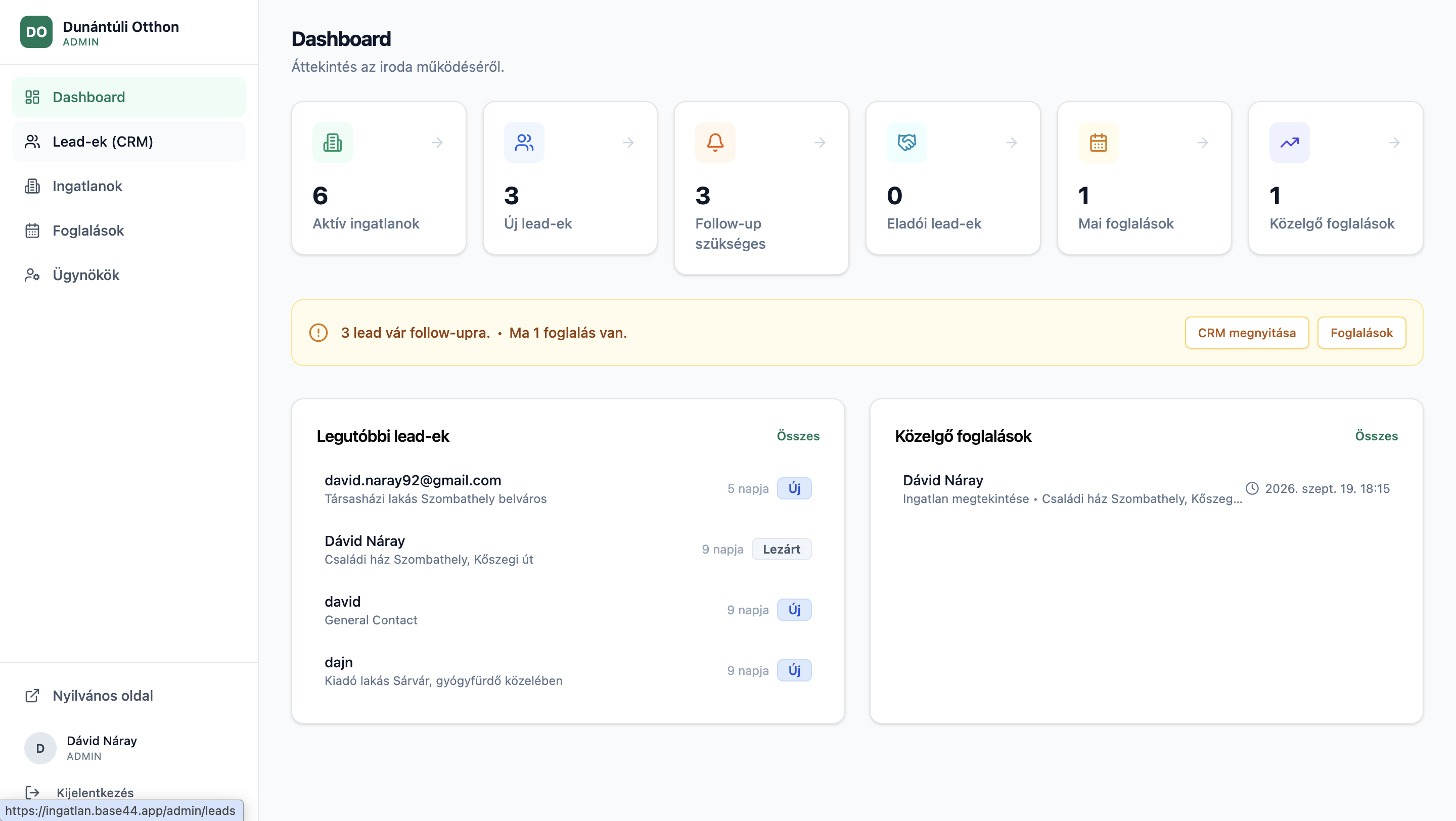Go to Lead-ek (CRM) in the sidebar

(129, 141)
